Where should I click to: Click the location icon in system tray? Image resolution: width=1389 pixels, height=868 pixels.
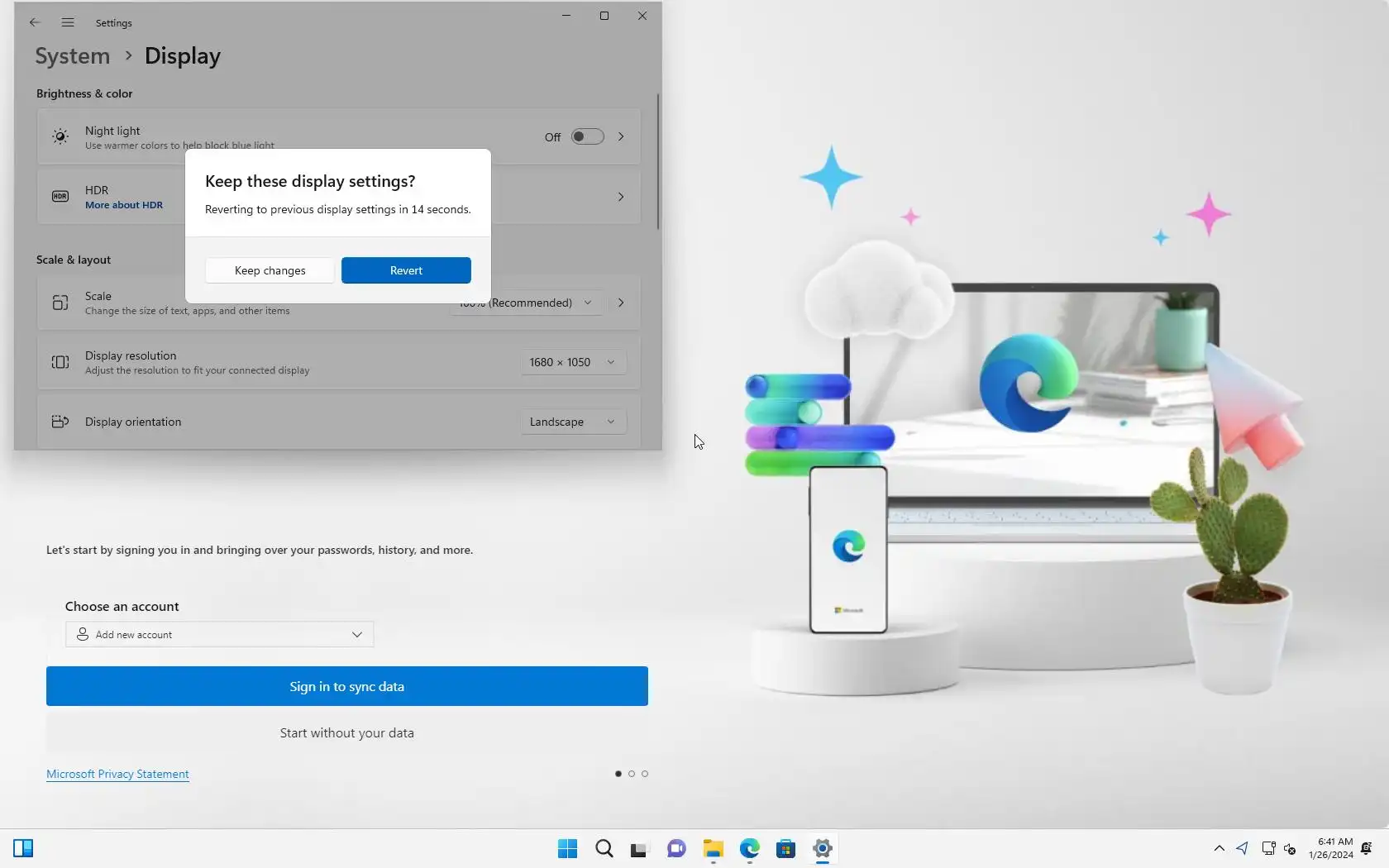click(x=1243, y=848)
